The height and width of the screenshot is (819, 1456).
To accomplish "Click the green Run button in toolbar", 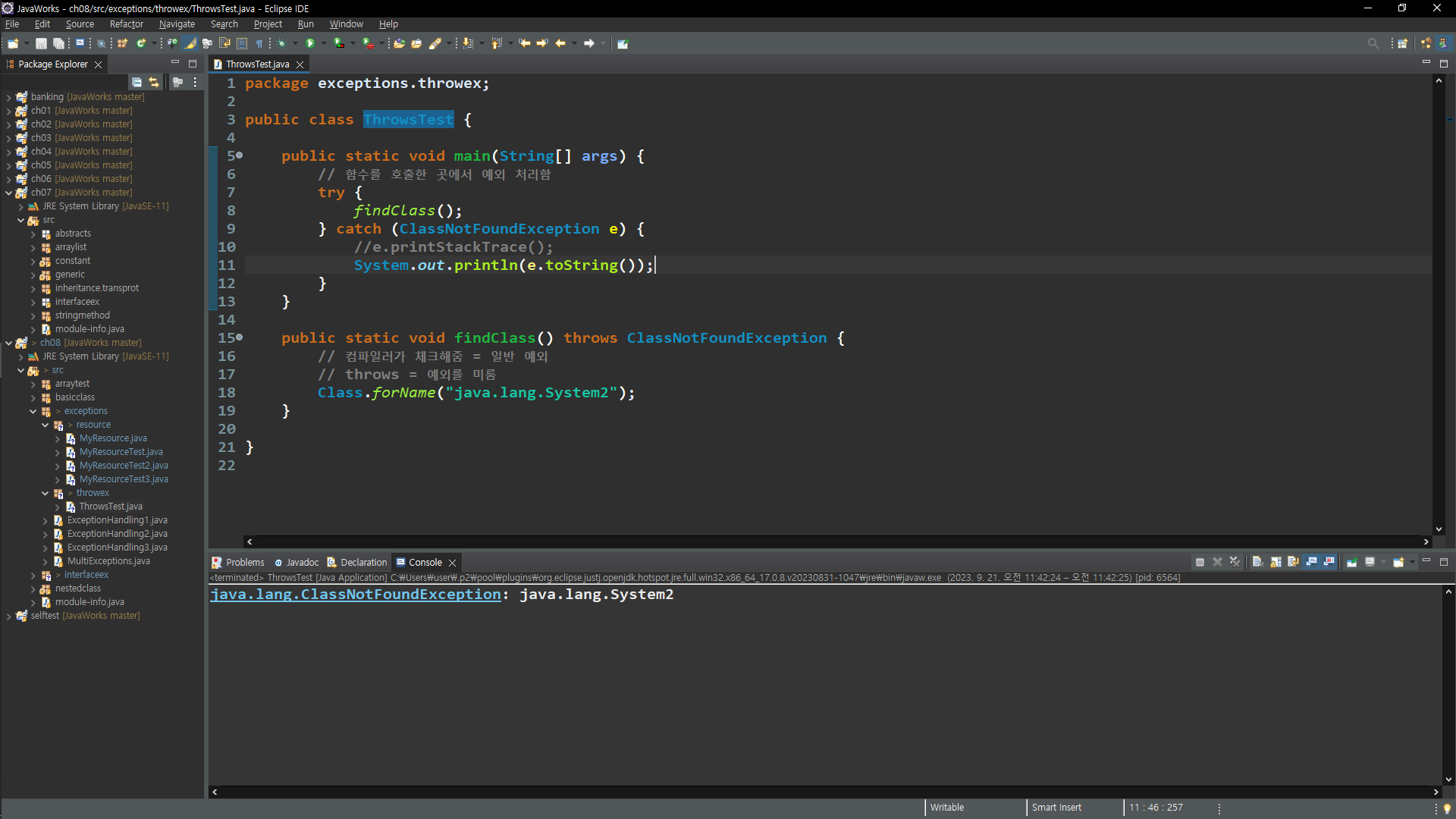I will point(309,43).
